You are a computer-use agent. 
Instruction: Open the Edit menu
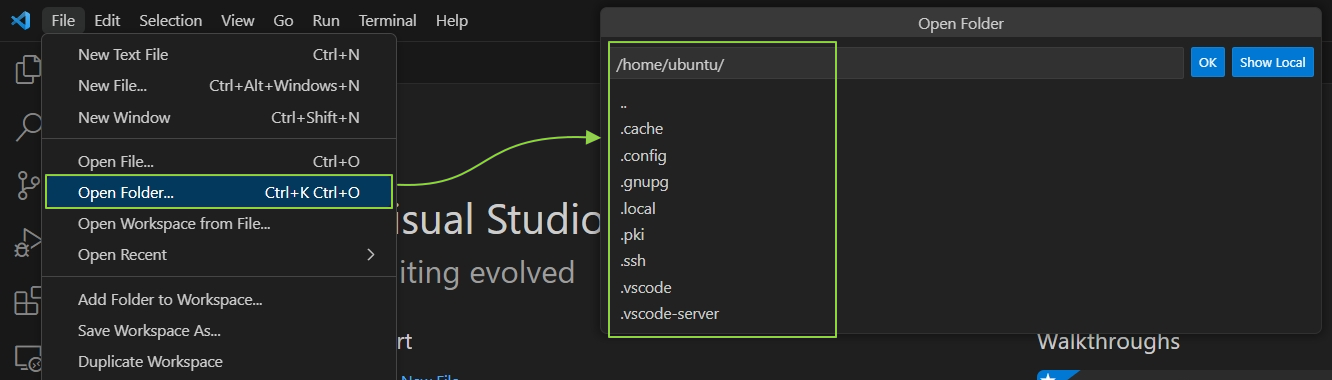tap(107, 20)
